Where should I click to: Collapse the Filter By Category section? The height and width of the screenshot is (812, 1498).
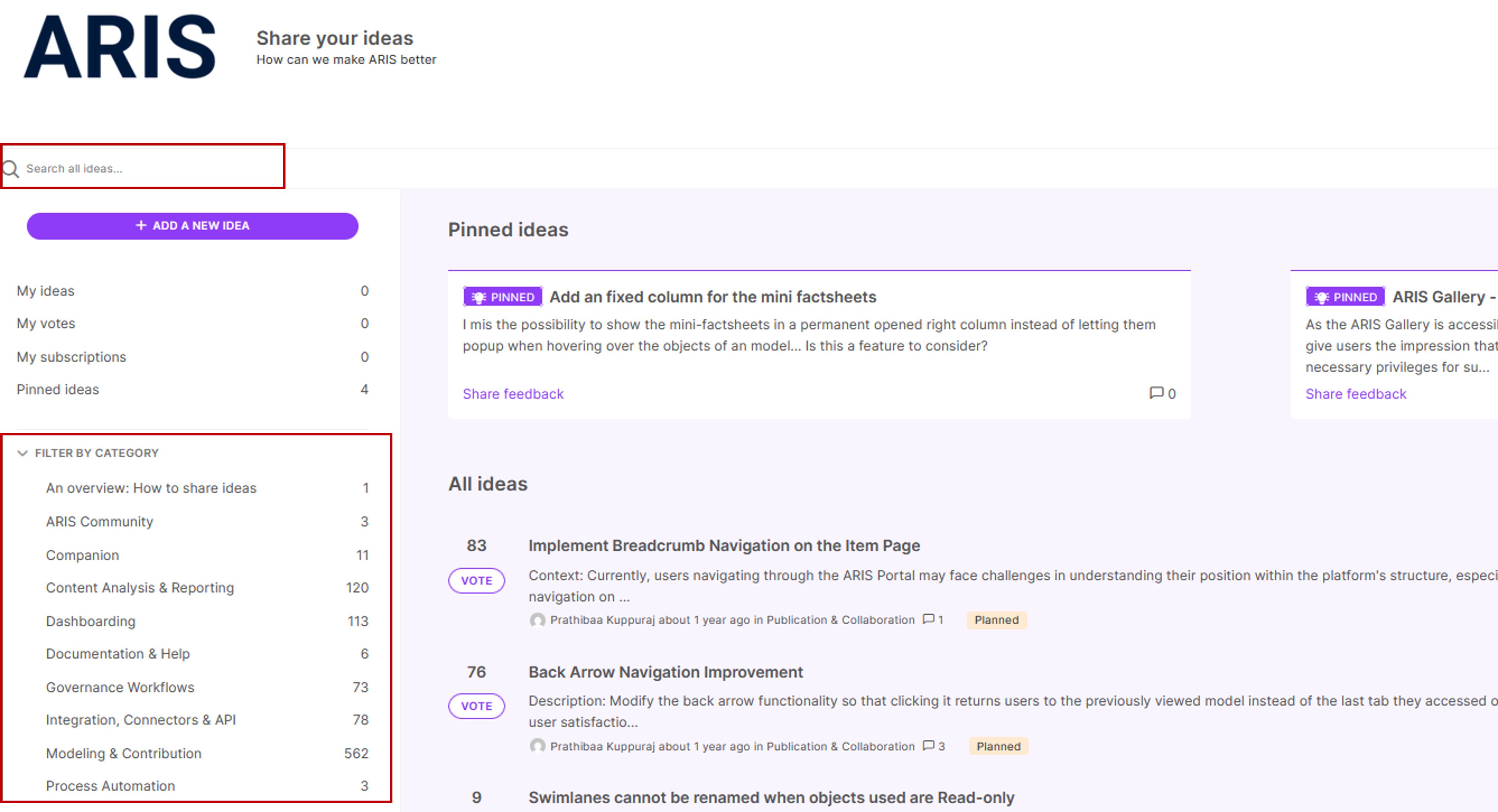coord(23,453)
